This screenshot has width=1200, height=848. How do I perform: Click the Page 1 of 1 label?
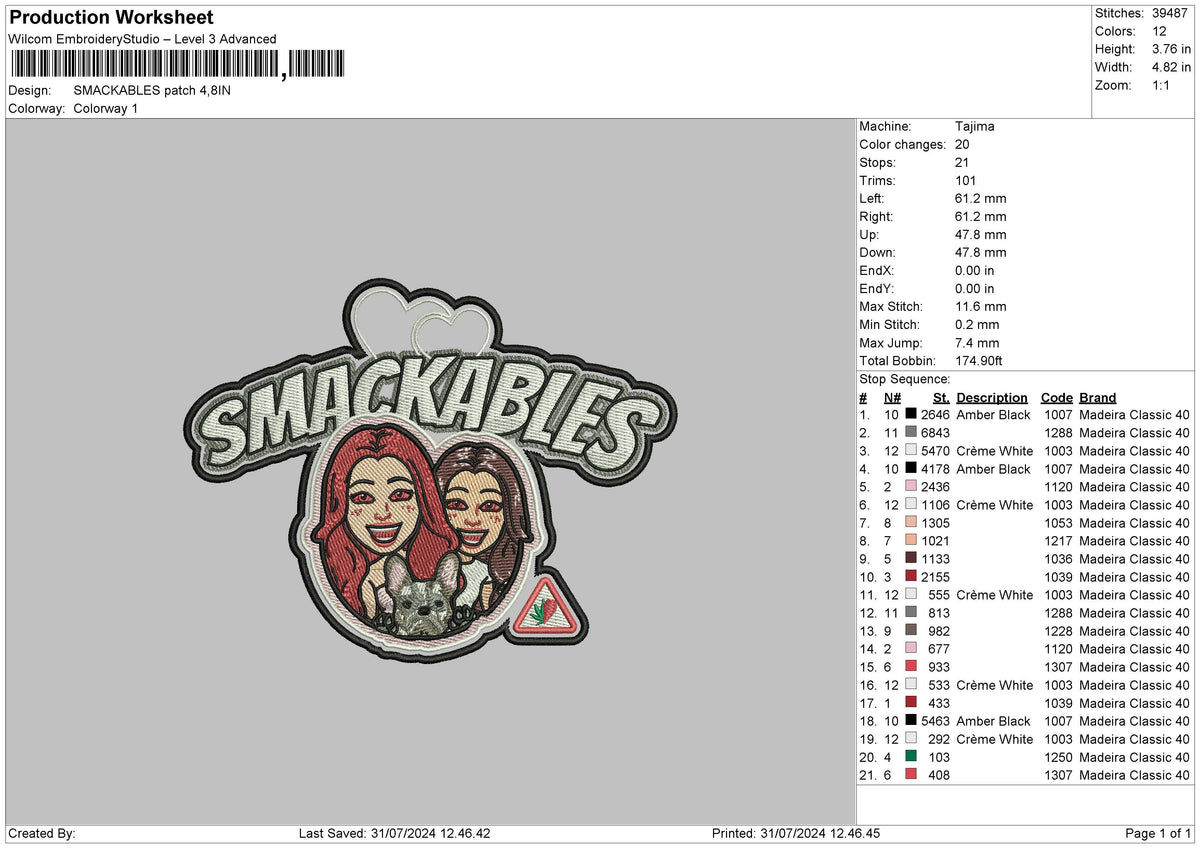click(x=1158, y=832)
